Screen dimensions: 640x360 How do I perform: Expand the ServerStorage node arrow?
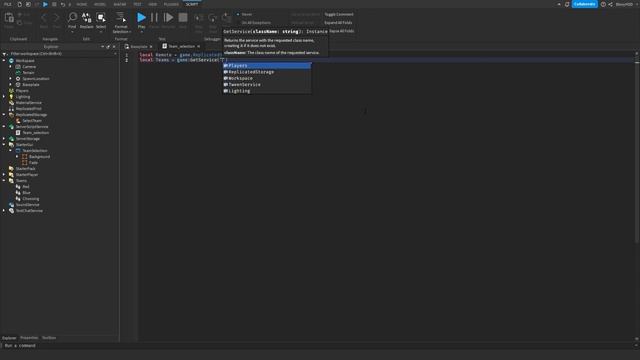(4, 139)
